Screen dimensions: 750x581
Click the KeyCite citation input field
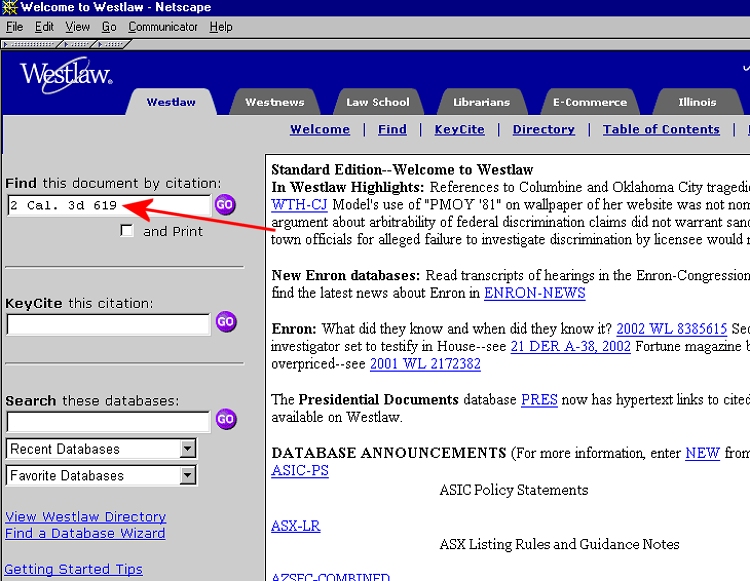[x=109, y=324]
